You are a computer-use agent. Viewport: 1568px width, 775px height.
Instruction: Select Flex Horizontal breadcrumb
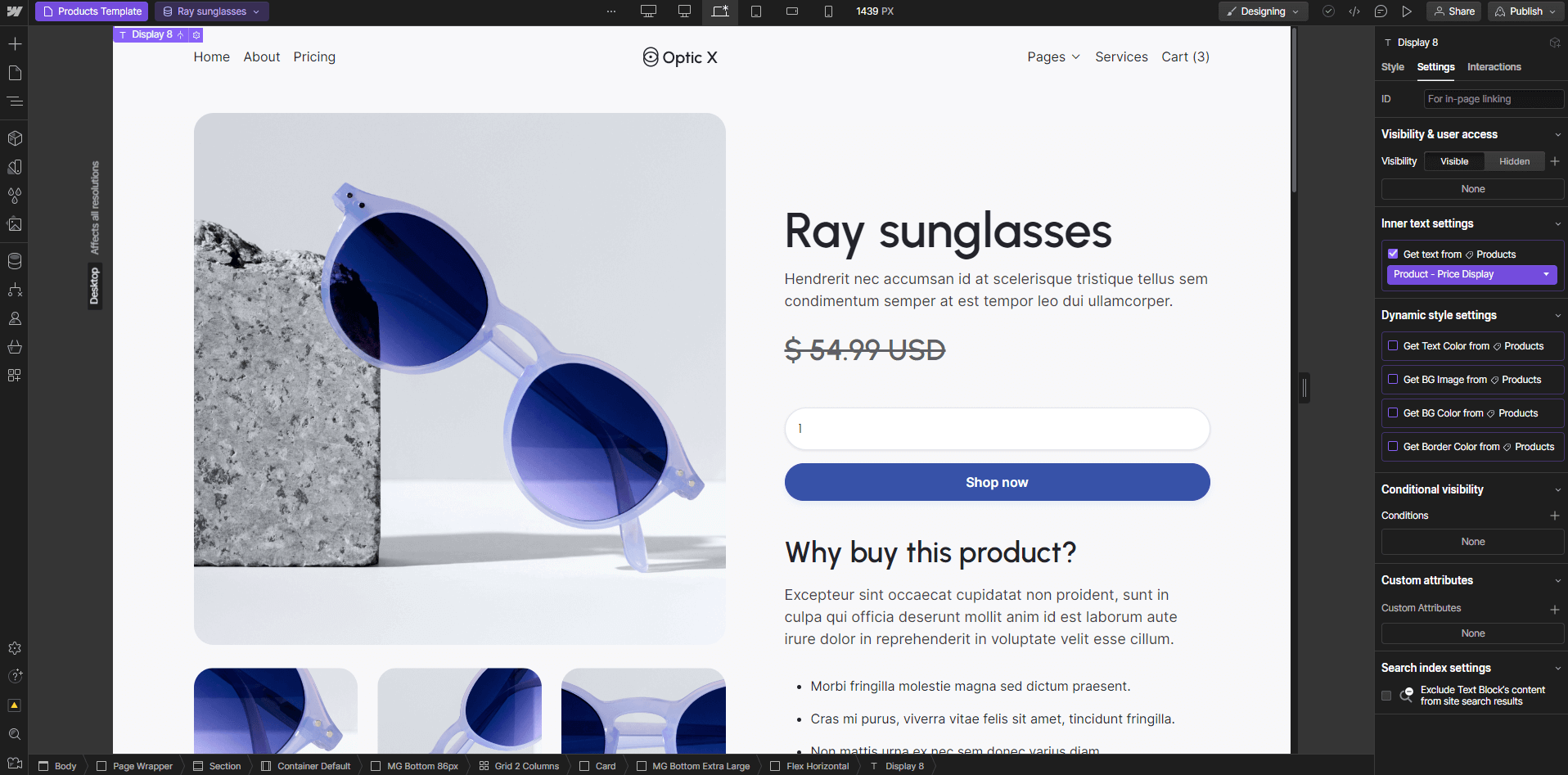(x=809, y=766)
